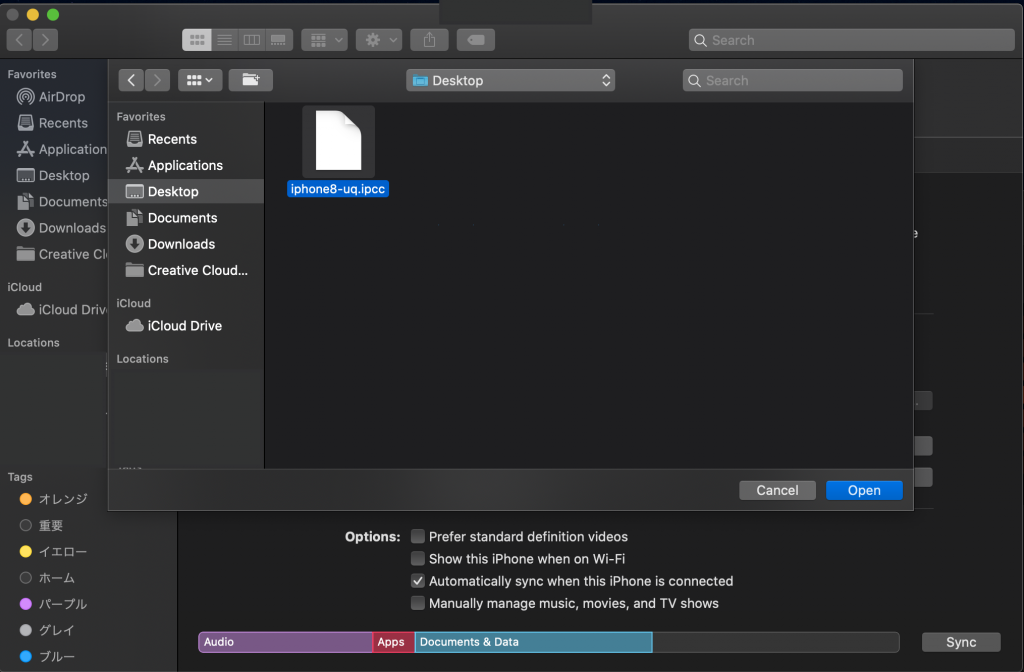Open the Finder action gear menu
Viewport: 1024px width, 672px height.
coord(379,40)
